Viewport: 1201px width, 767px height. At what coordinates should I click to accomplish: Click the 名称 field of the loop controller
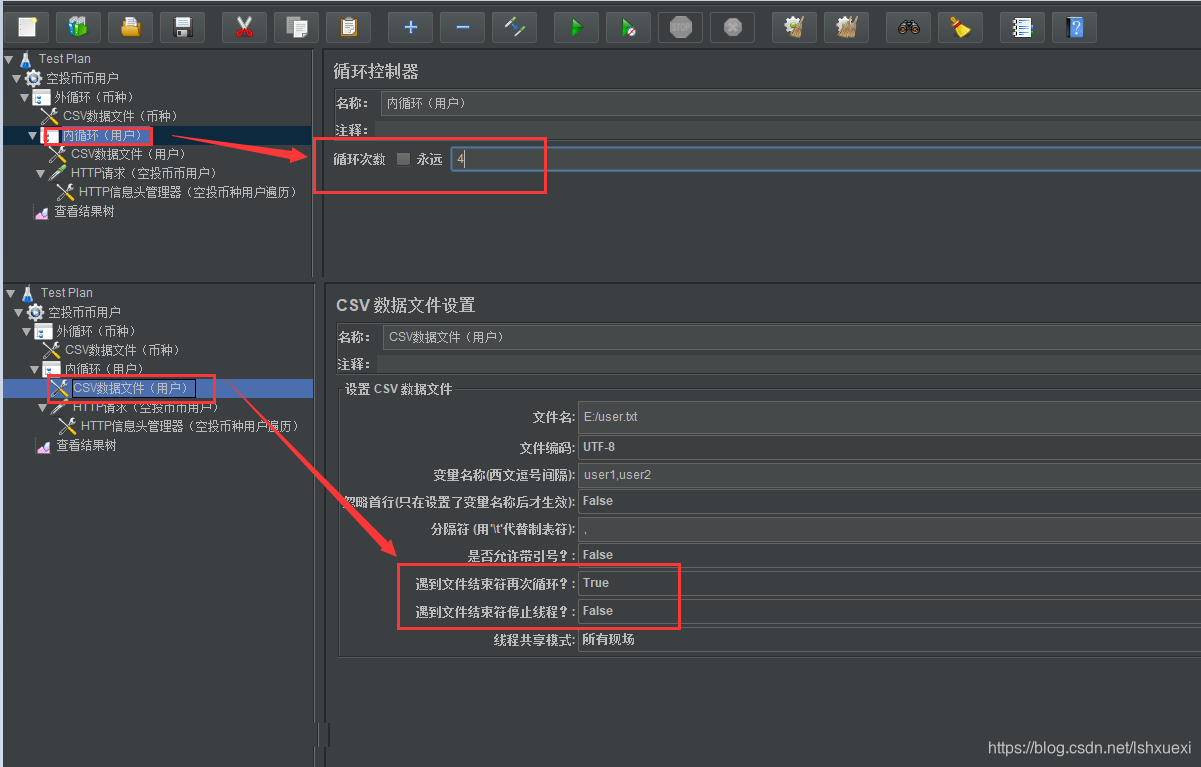(790, 103)
